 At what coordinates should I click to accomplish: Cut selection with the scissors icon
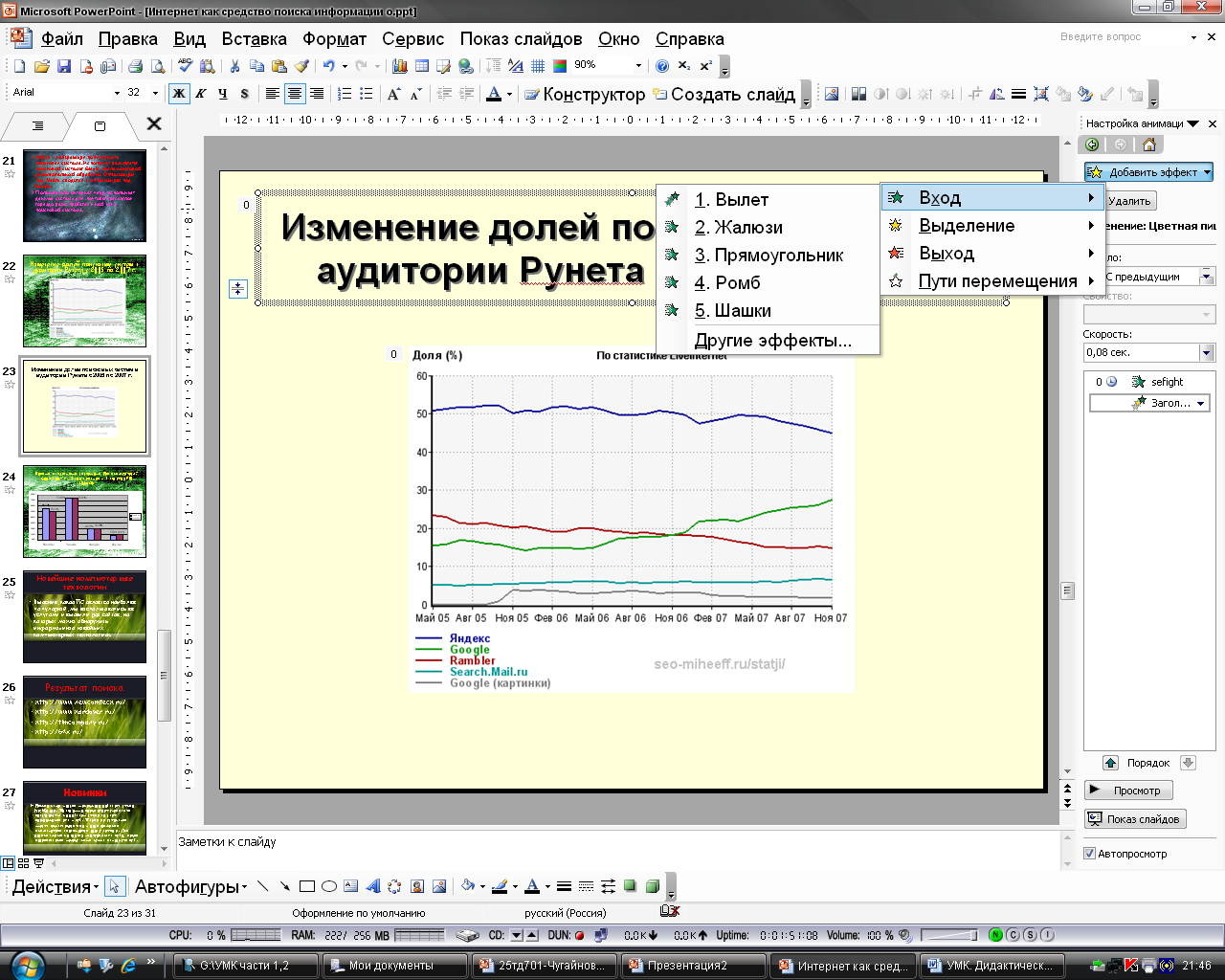point(234,66)
